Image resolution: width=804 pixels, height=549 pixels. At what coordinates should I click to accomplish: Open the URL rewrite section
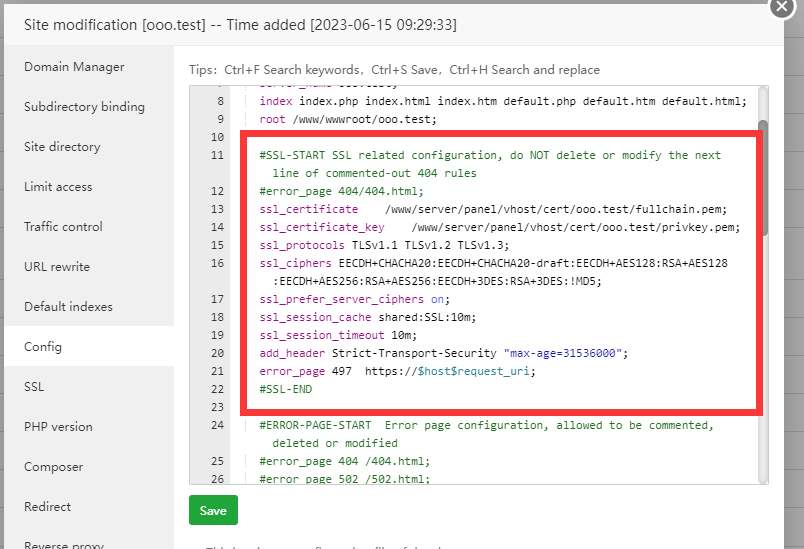[57, 267]
